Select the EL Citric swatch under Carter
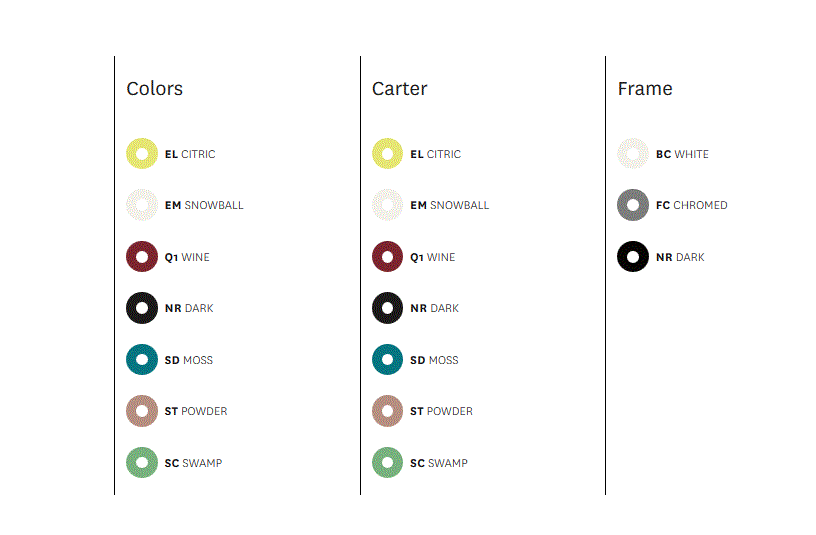The height and width of the screenshot is (535, 816). [387, 154]
